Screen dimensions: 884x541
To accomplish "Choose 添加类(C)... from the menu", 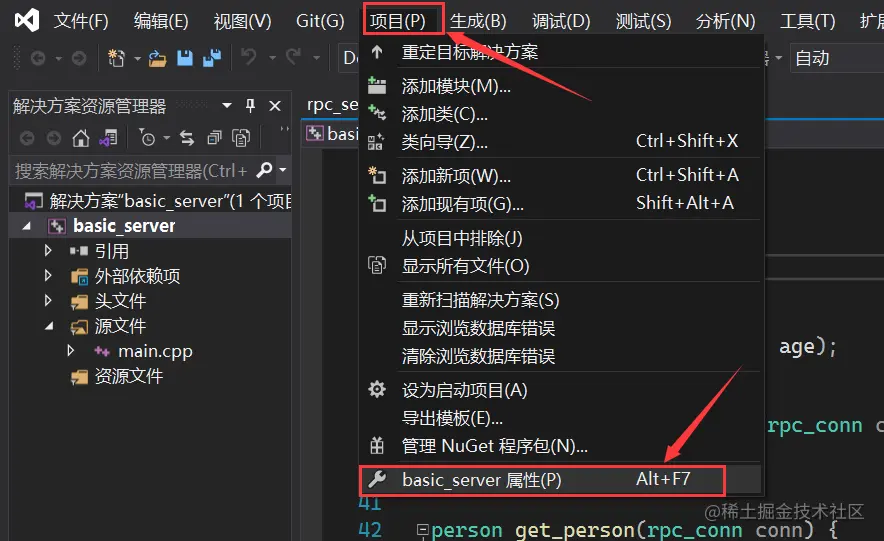I will (x=560, y=114).
